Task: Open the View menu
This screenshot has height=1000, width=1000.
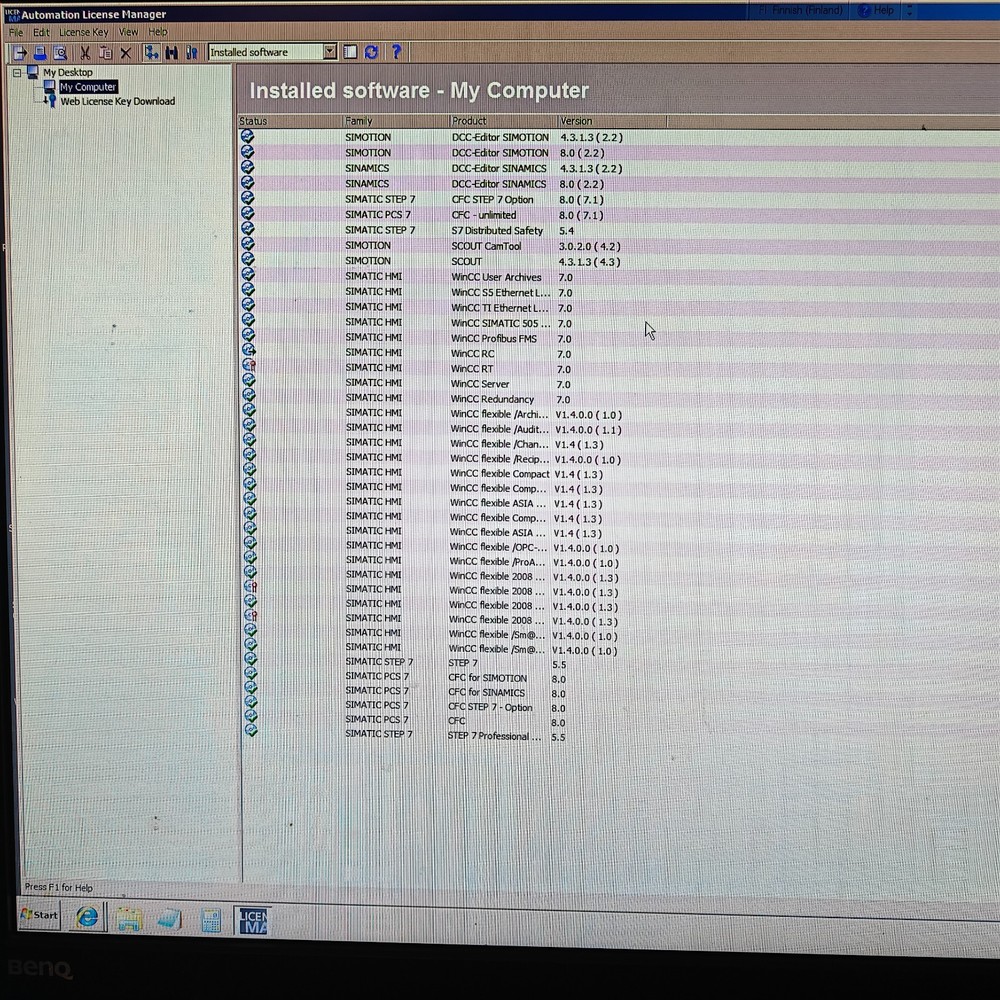Action: 127,32
